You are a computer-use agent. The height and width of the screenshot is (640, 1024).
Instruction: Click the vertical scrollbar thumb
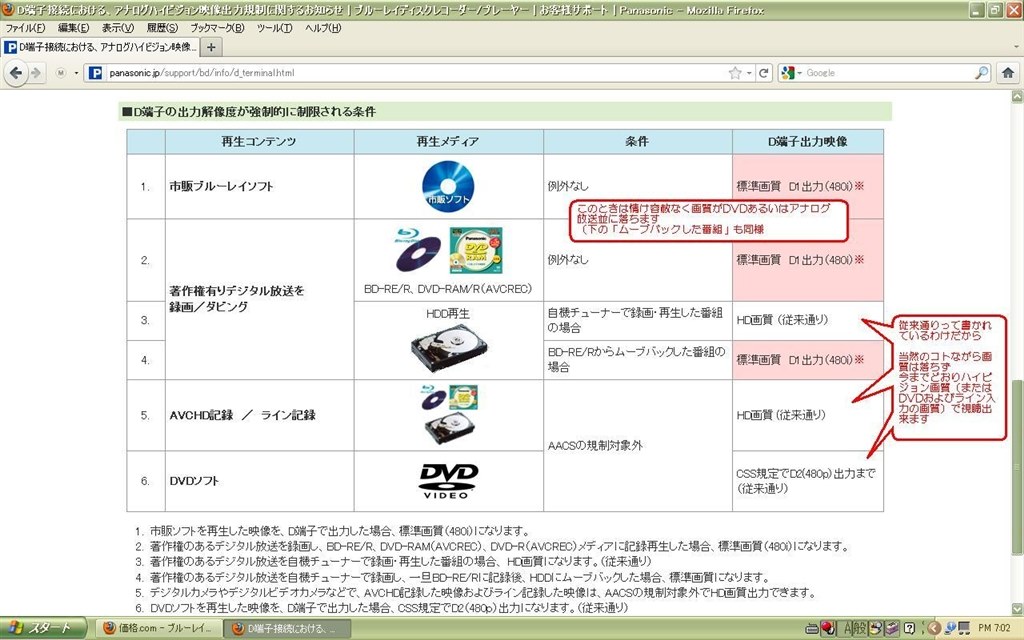tap(1017, 466)
